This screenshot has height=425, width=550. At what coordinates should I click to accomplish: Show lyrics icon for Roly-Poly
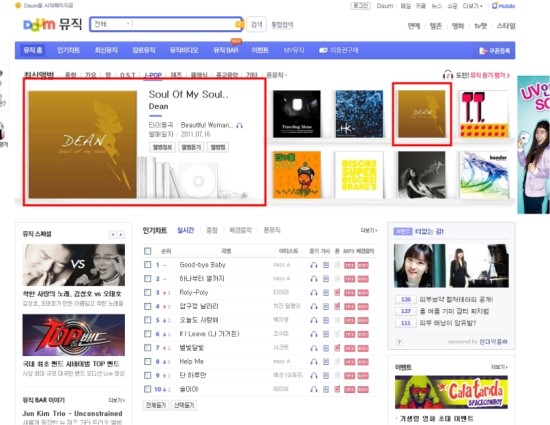coord(326,293)
